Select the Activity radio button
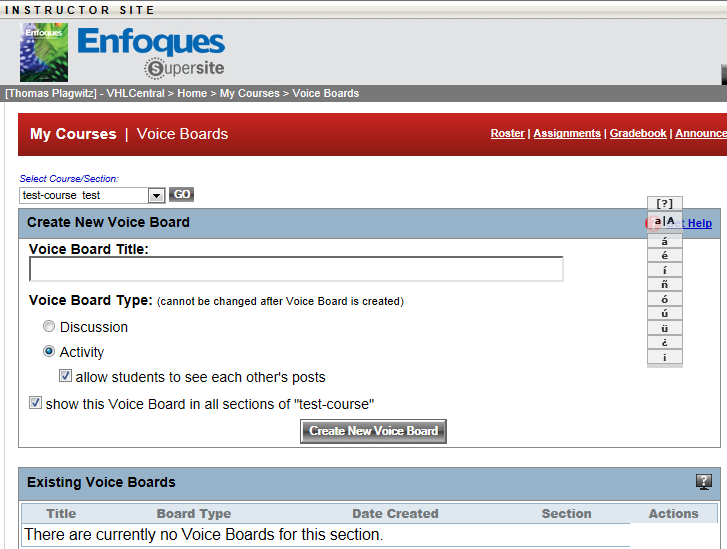 click(x=49, y=352)
